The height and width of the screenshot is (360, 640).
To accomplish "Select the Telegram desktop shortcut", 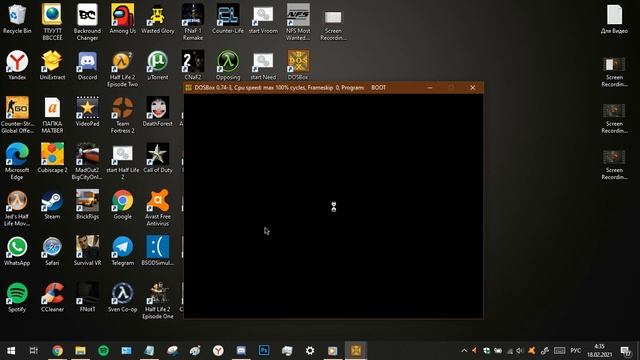I will point(122,251).
